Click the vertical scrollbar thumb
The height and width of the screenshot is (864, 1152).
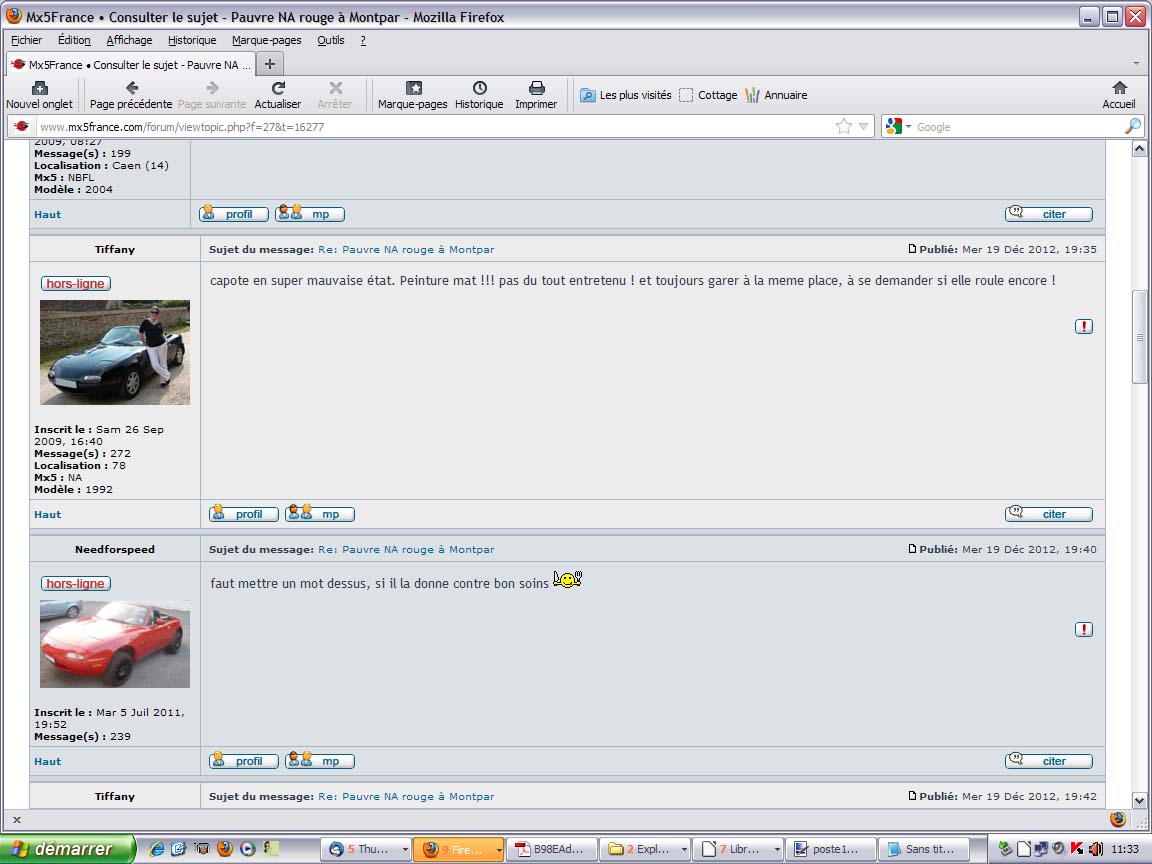[x=1140, y=336]
